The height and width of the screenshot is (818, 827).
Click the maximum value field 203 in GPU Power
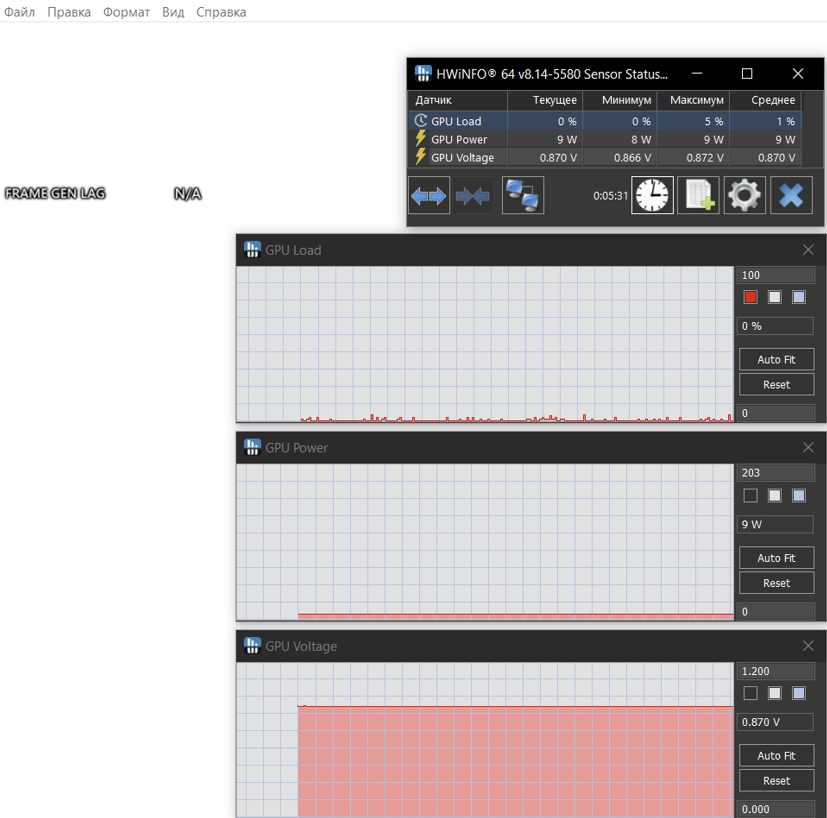click(x=776, y=473)
